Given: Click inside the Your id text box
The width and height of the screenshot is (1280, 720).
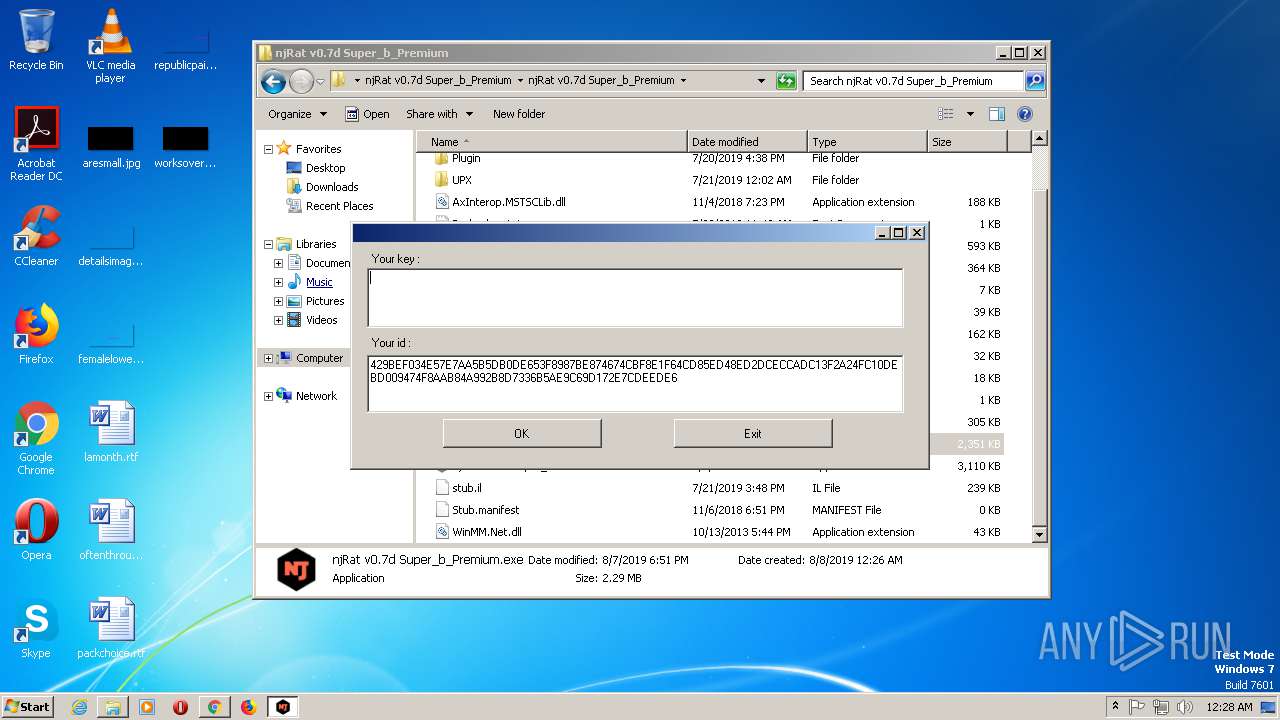Looking at the screenshot, I should point(635,383).
